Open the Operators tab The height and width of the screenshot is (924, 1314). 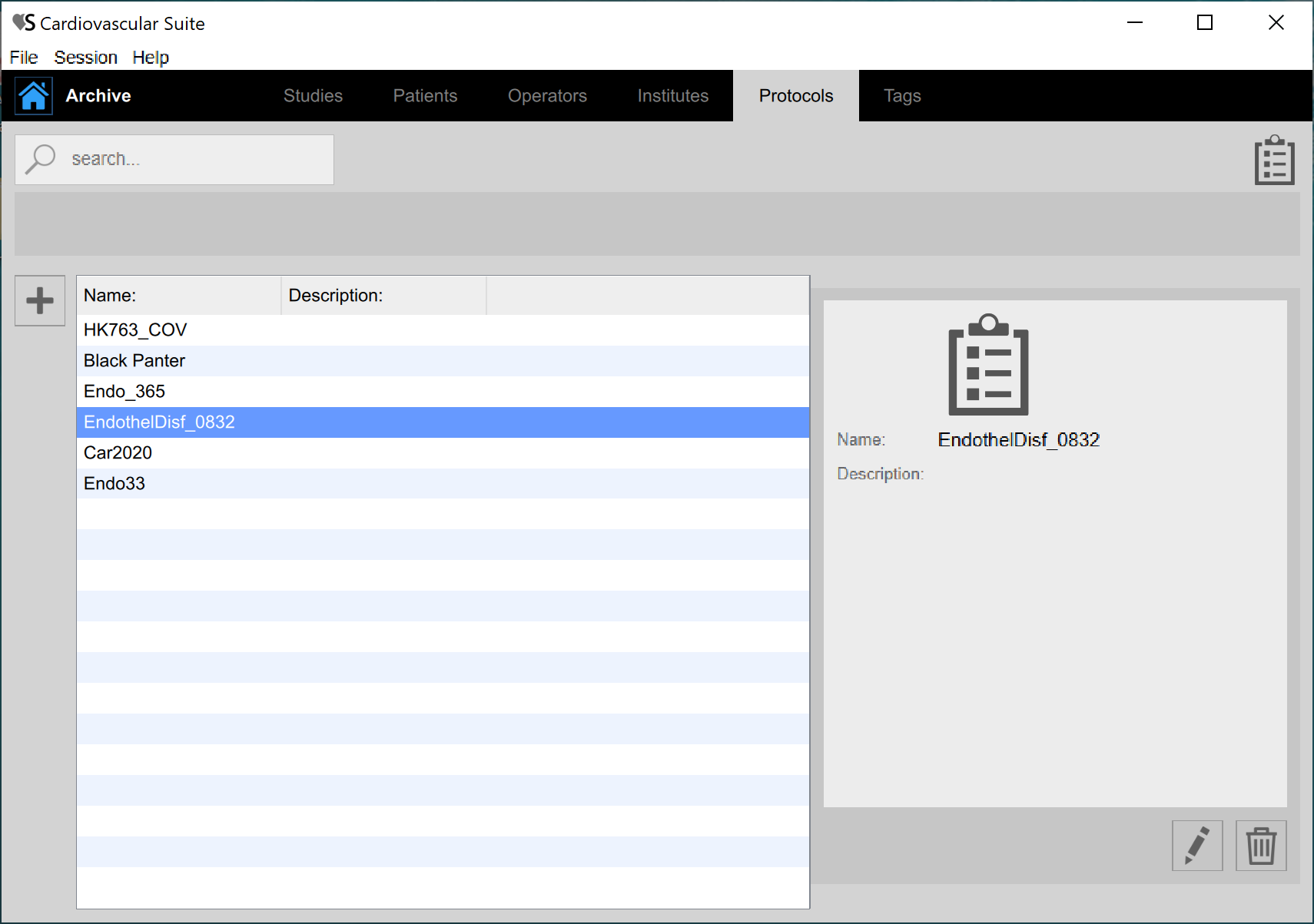point(547,96)
